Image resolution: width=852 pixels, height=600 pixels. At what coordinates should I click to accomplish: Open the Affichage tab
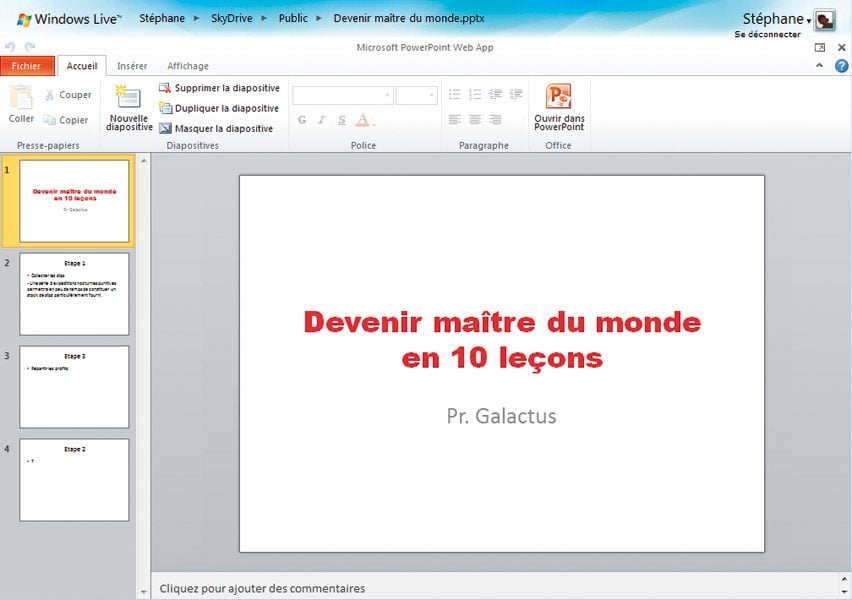(x=188, y=66)
